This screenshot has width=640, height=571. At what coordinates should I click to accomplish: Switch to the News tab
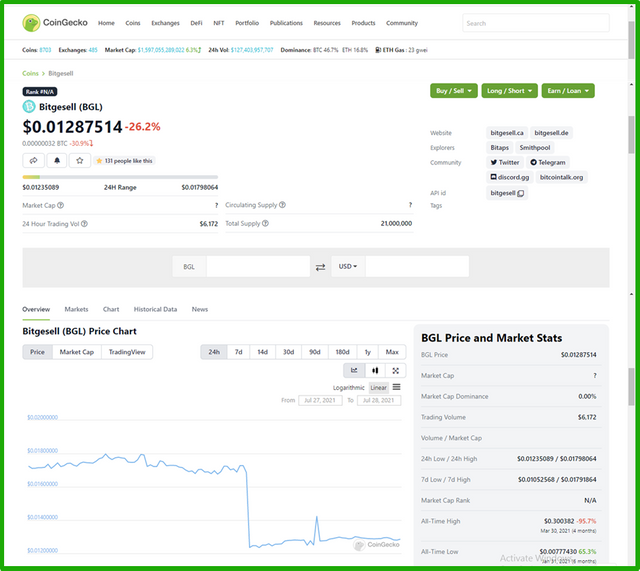(x=200, y=309)
